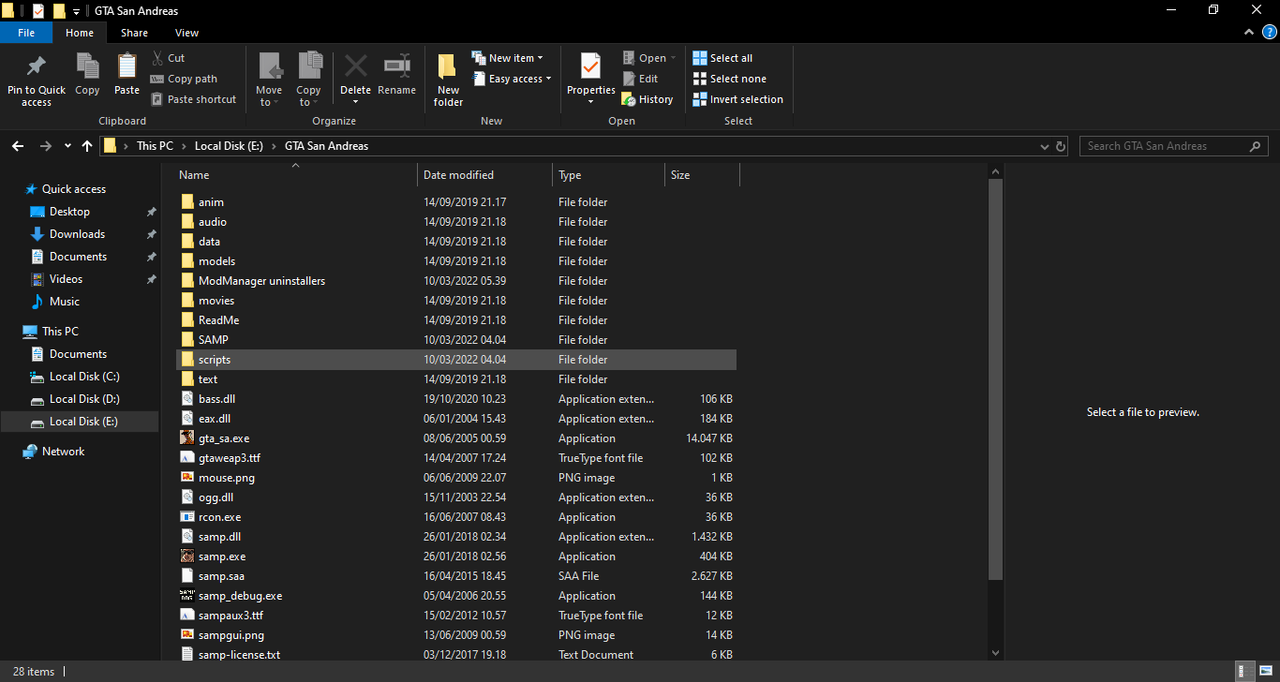Click the Copy ribbon icon
Screen dimensions: 1280x682
87,66
